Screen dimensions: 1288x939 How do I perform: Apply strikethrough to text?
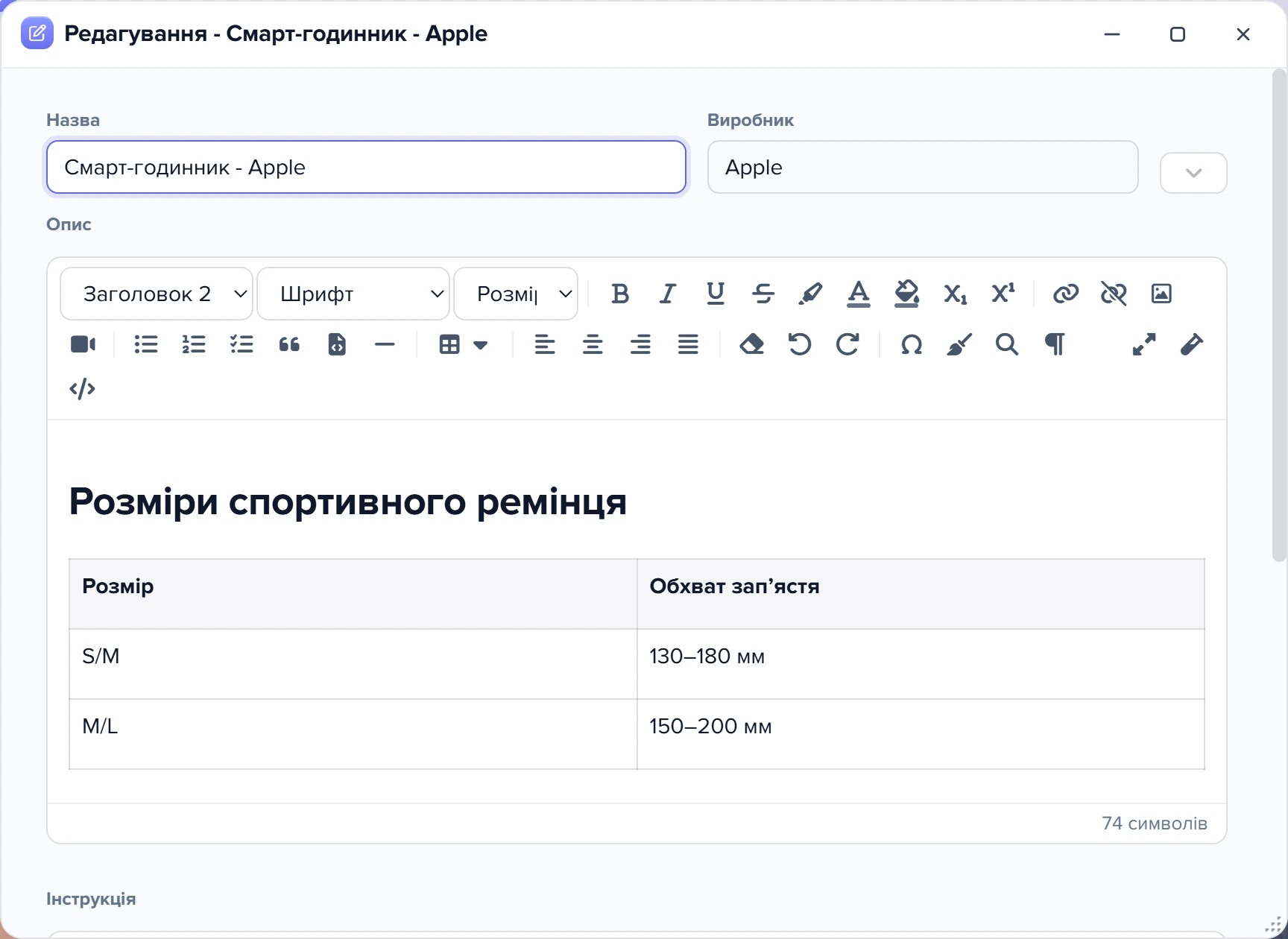point(763,294)
